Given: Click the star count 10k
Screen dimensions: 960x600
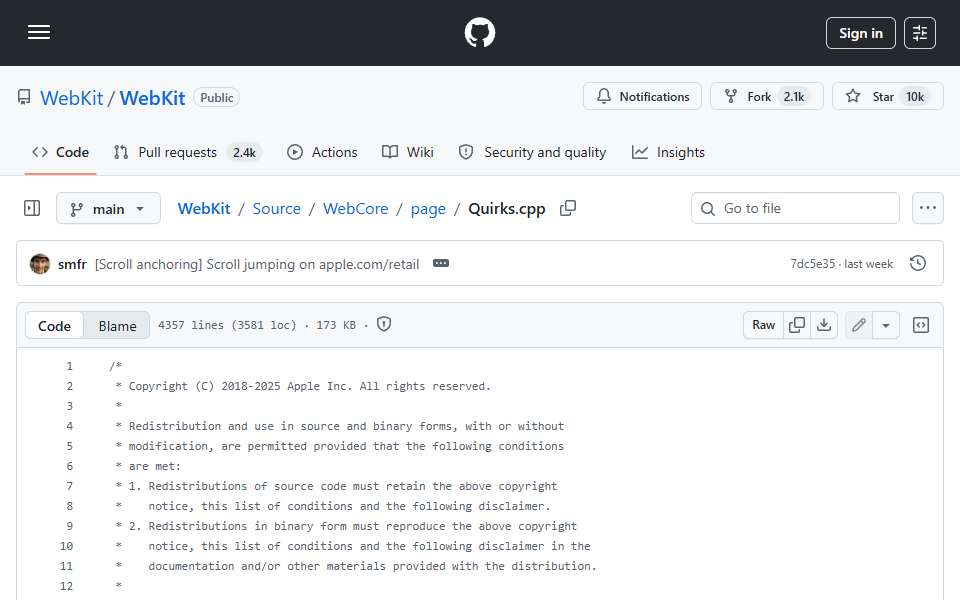Looking at the screenshot, I should pos(915,97).
